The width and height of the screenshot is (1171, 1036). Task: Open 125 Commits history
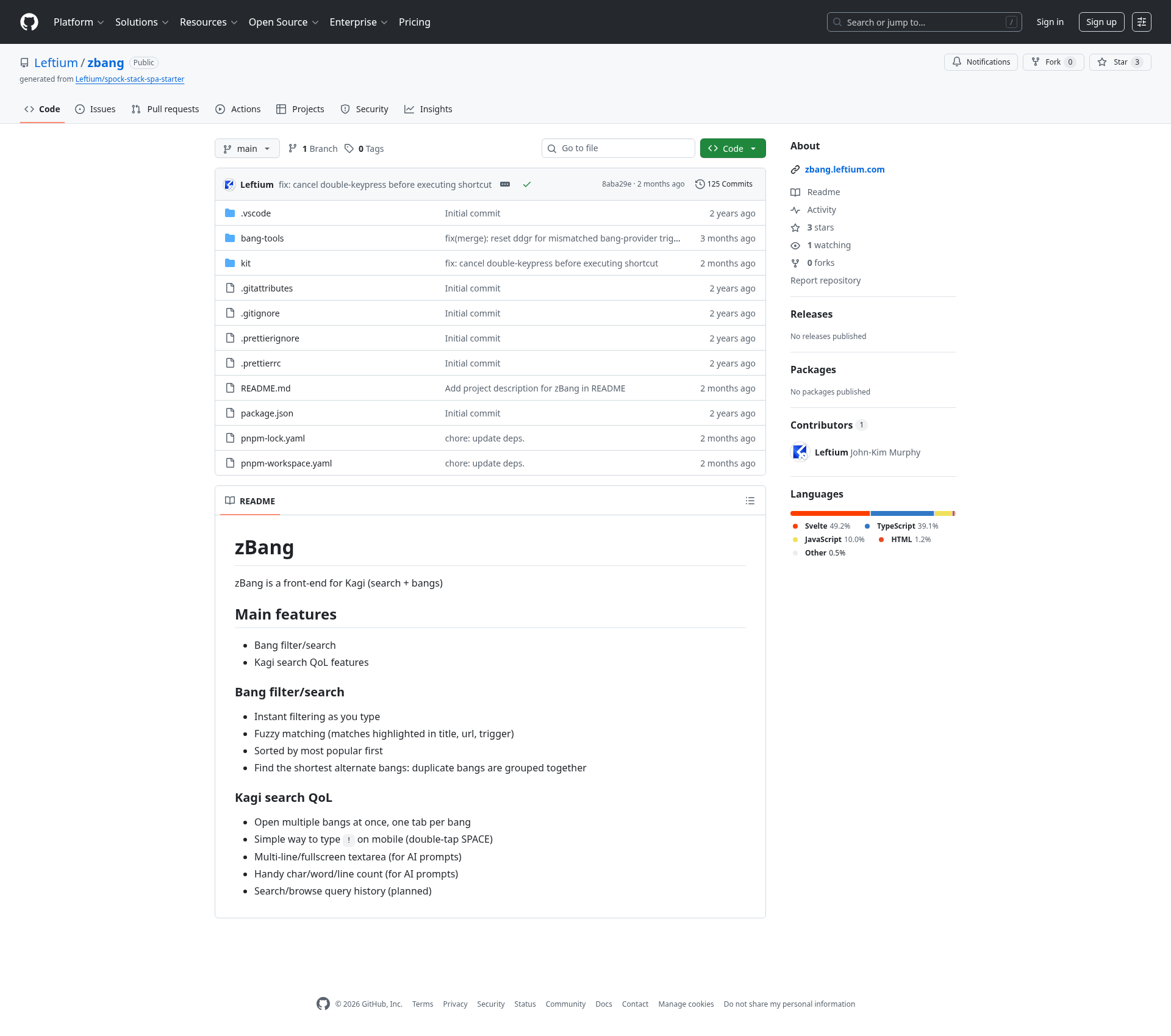724,184
